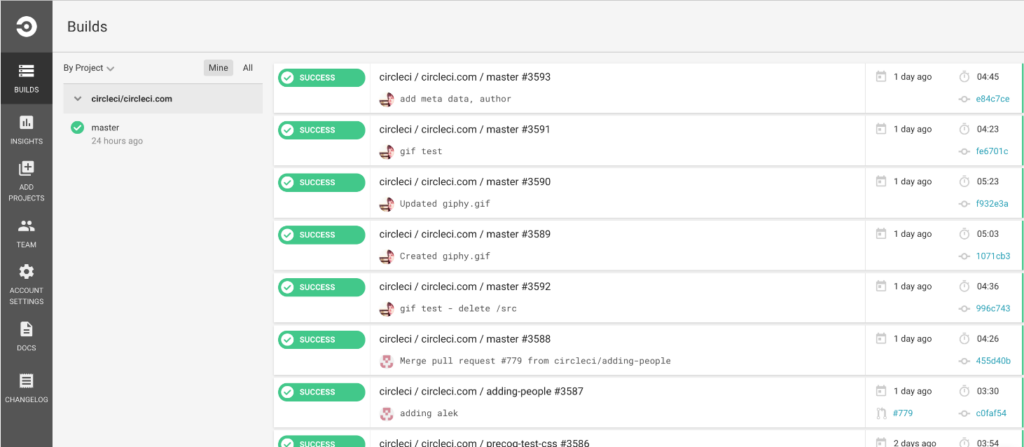This screenshot has width=1024, height=447.
Task: Click SUCCESS badge for build #3590
Action: tap(321, 182)
